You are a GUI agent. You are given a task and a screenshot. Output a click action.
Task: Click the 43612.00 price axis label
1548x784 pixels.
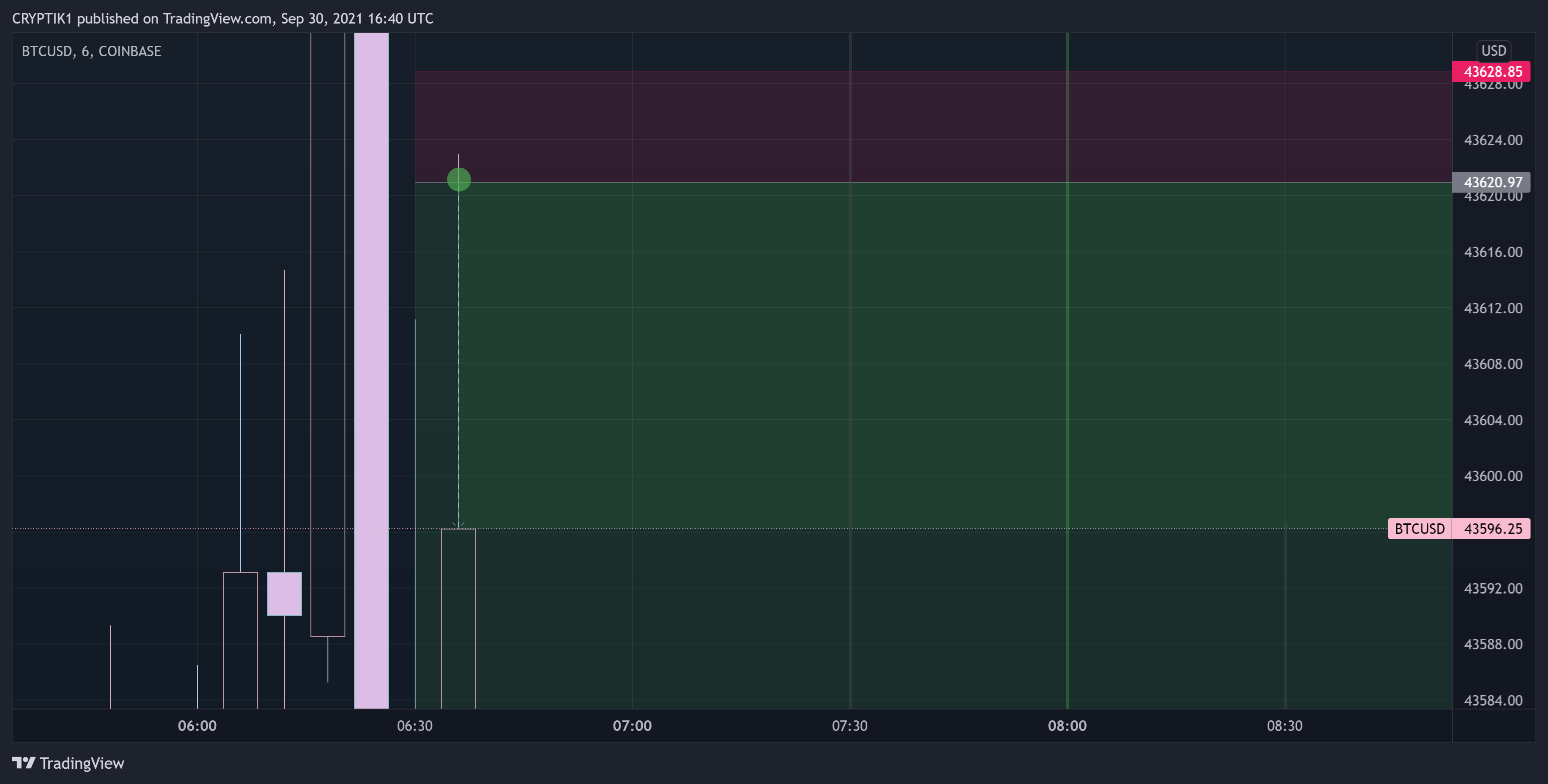click(1493, 308)
